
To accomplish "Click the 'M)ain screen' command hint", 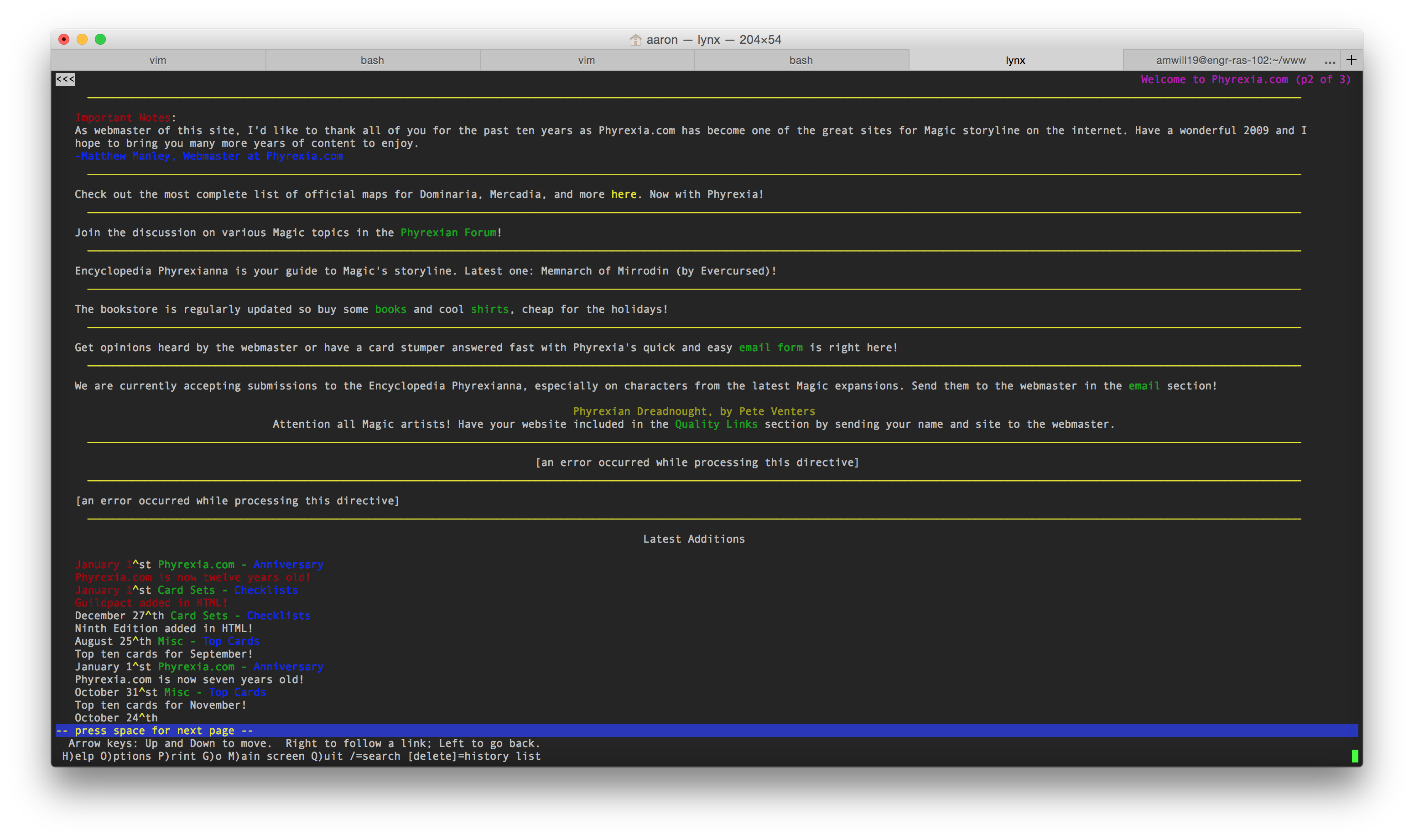I will (266, 756).
